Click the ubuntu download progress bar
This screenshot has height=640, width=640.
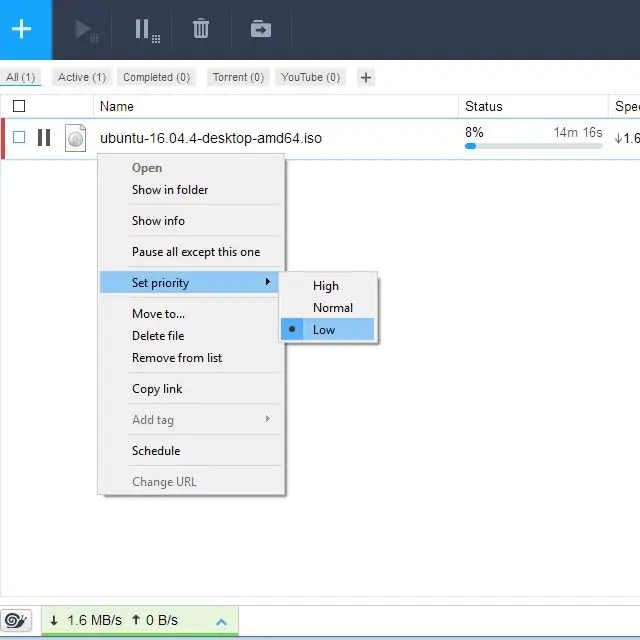click(x=533, y=146)
